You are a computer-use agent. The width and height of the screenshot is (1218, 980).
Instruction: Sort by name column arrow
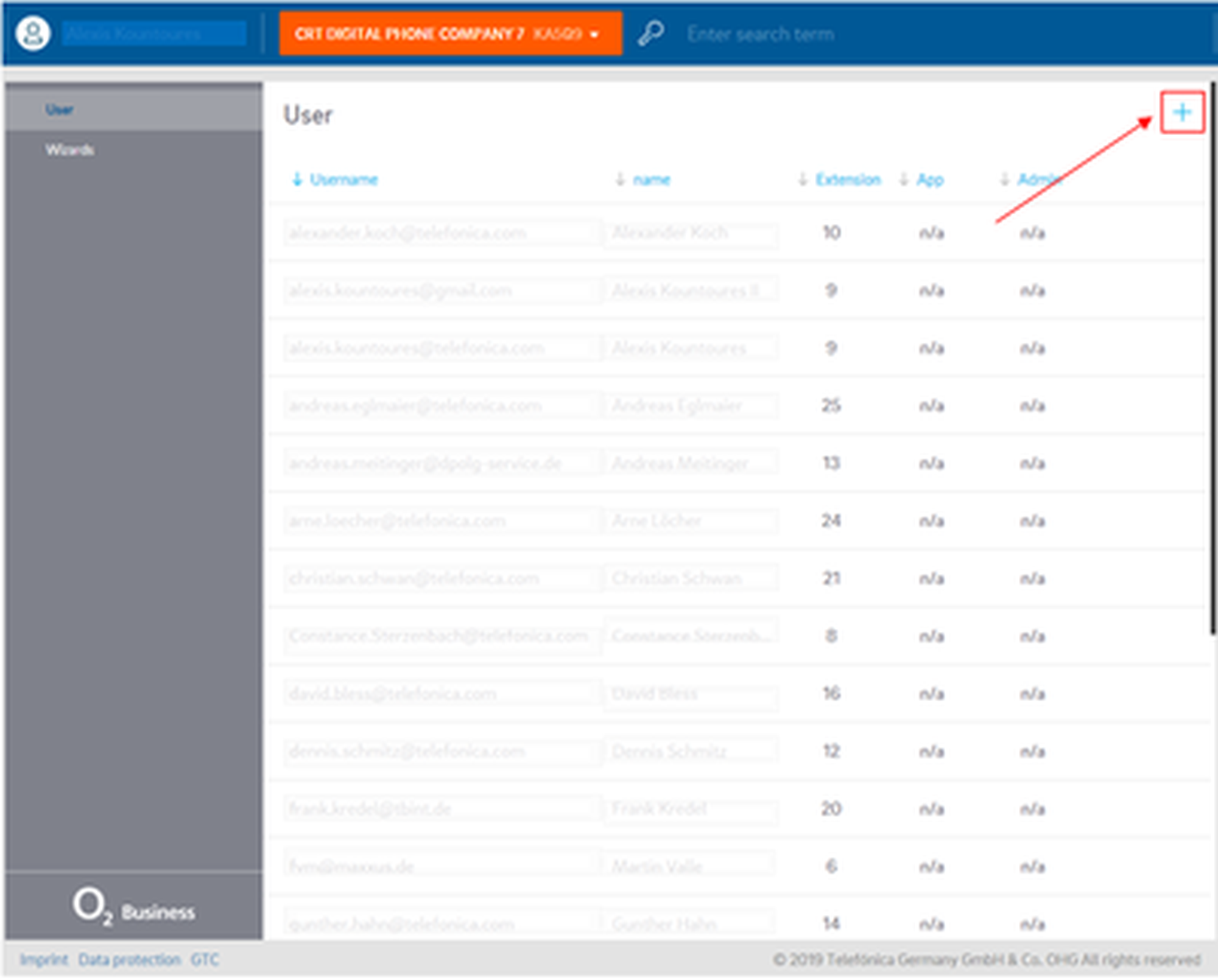[620, 179]
